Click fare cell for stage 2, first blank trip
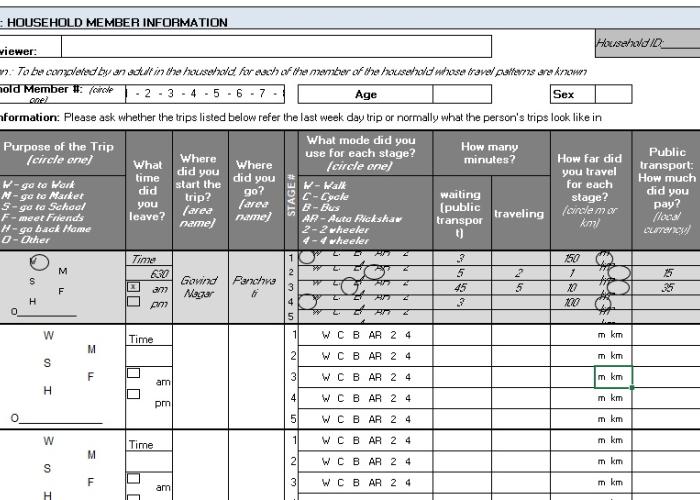 point(666,356)
